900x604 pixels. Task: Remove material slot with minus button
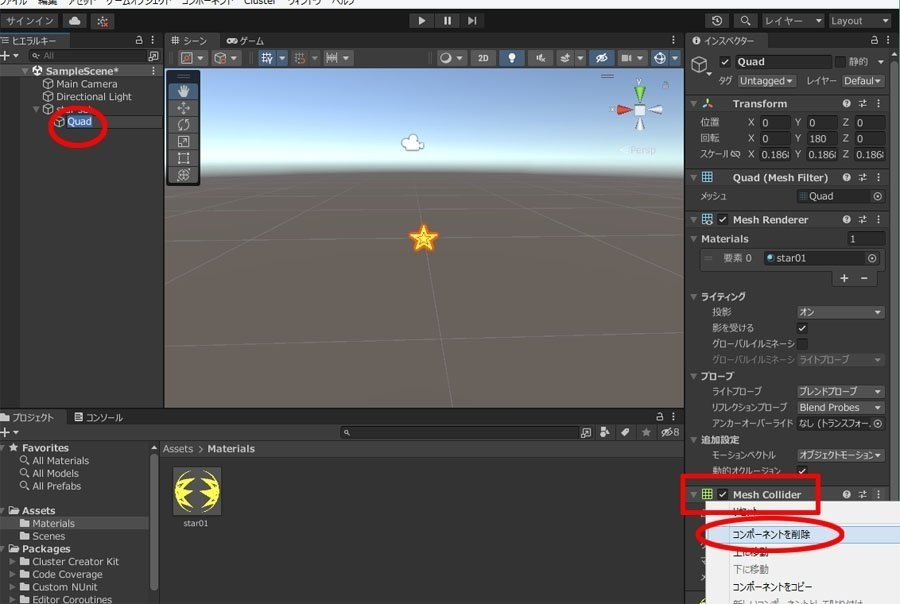coord(864,278)
